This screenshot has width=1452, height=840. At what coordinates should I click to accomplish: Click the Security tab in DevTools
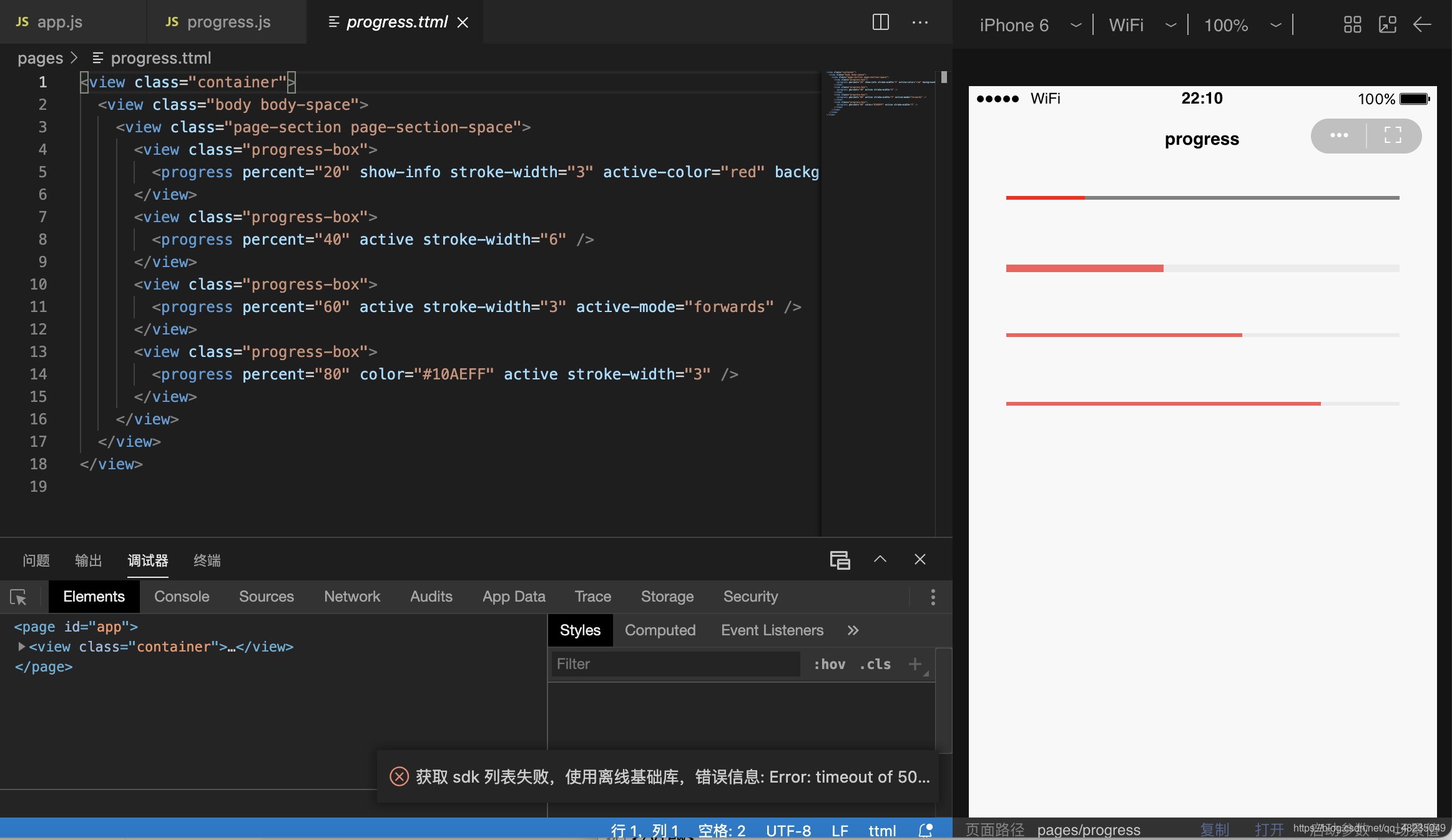(x=750, y=596)
